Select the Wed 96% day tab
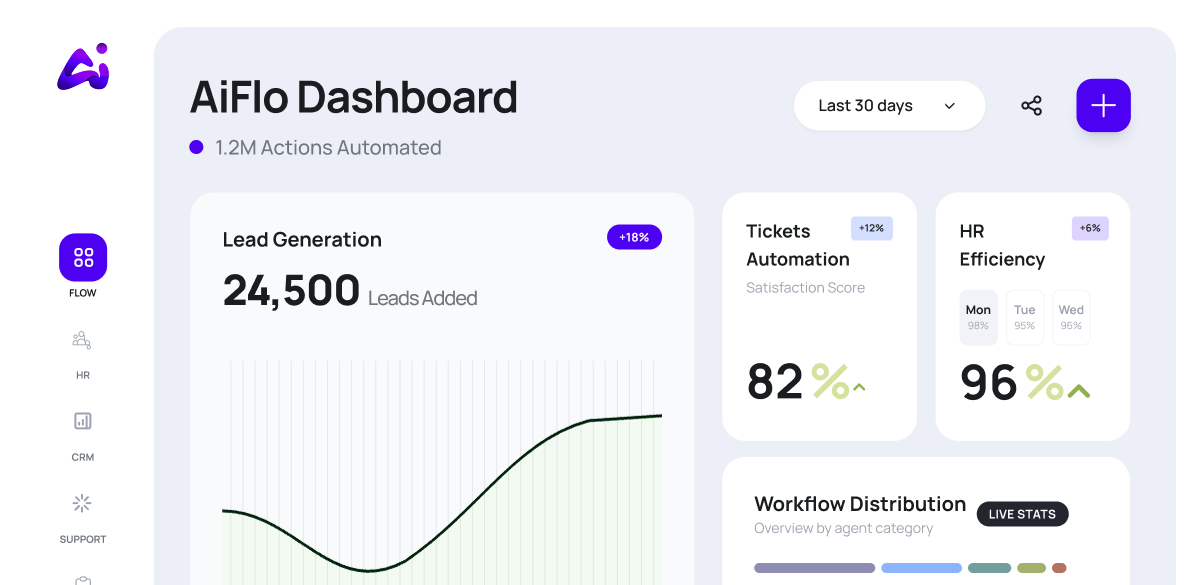The image size is (1200, 585). click(1071, 317)
